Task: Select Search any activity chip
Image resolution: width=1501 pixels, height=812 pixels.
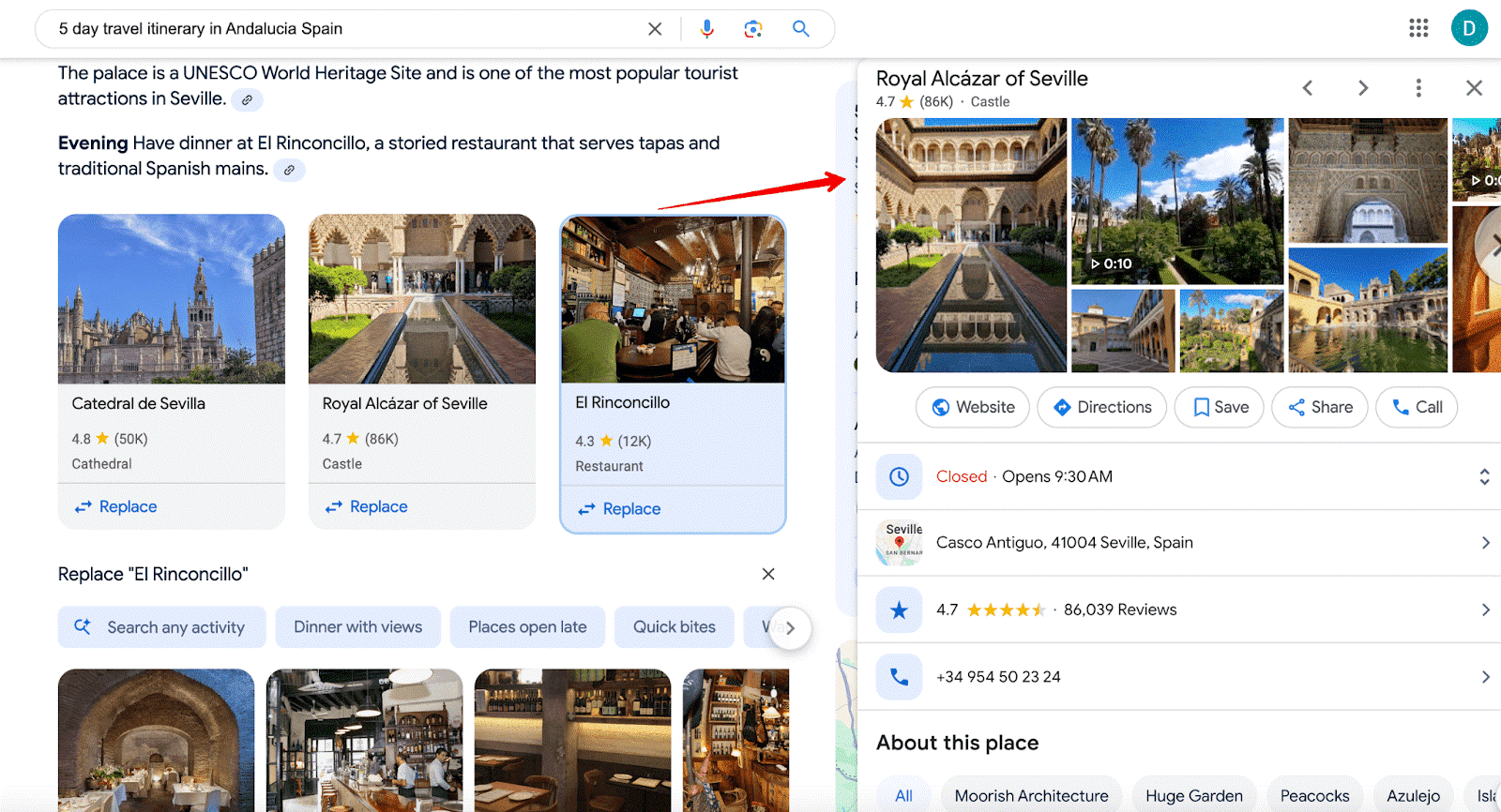Action: click(162, 627)
